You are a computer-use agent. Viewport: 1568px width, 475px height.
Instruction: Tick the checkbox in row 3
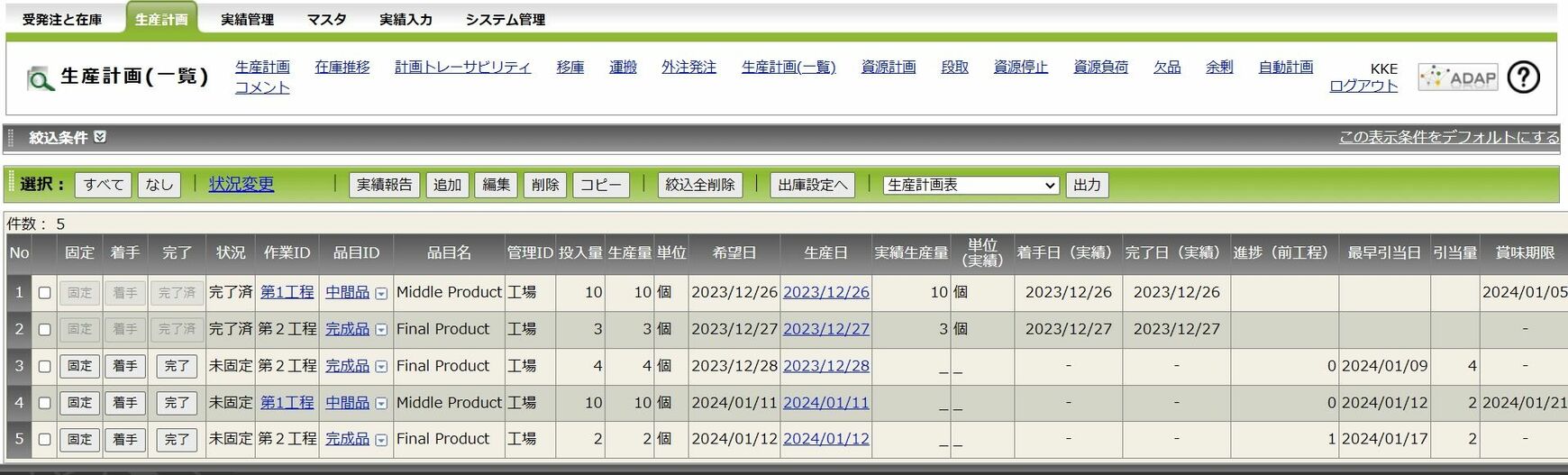pos(44,367)
